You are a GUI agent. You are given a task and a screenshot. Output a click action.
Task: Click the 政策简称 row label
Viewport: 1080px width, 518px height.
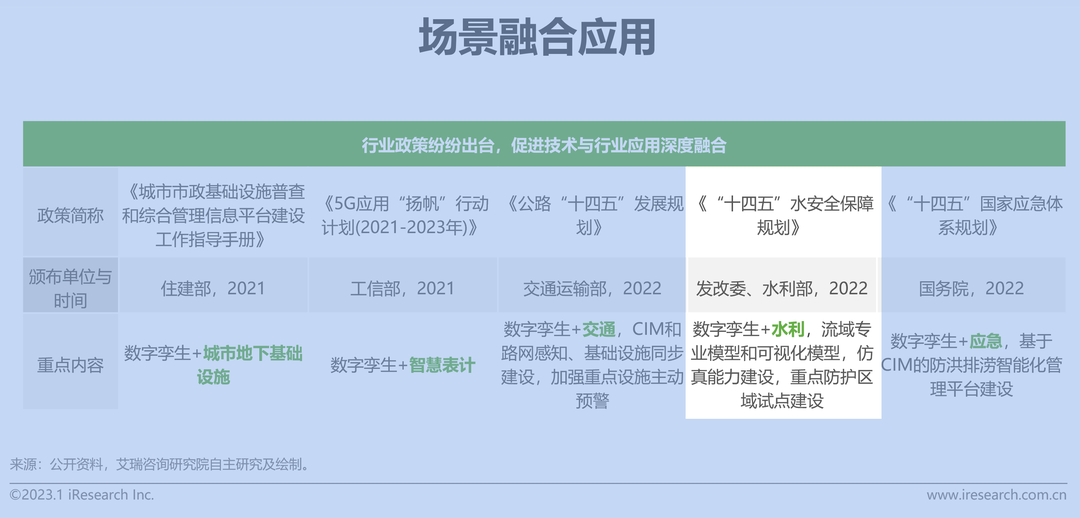[x=70, y=215]
